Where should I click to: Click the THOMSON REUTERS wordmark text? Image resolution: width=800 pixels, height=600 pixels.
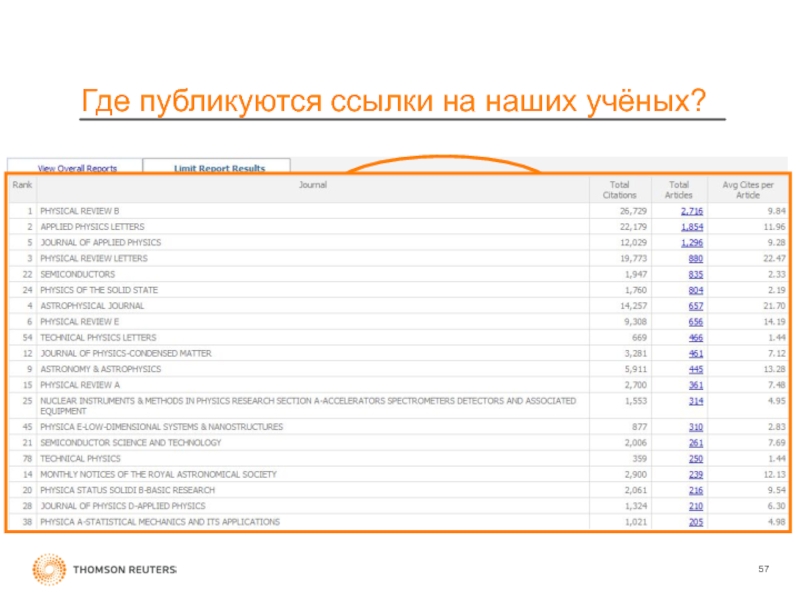(x=125, y=569)
